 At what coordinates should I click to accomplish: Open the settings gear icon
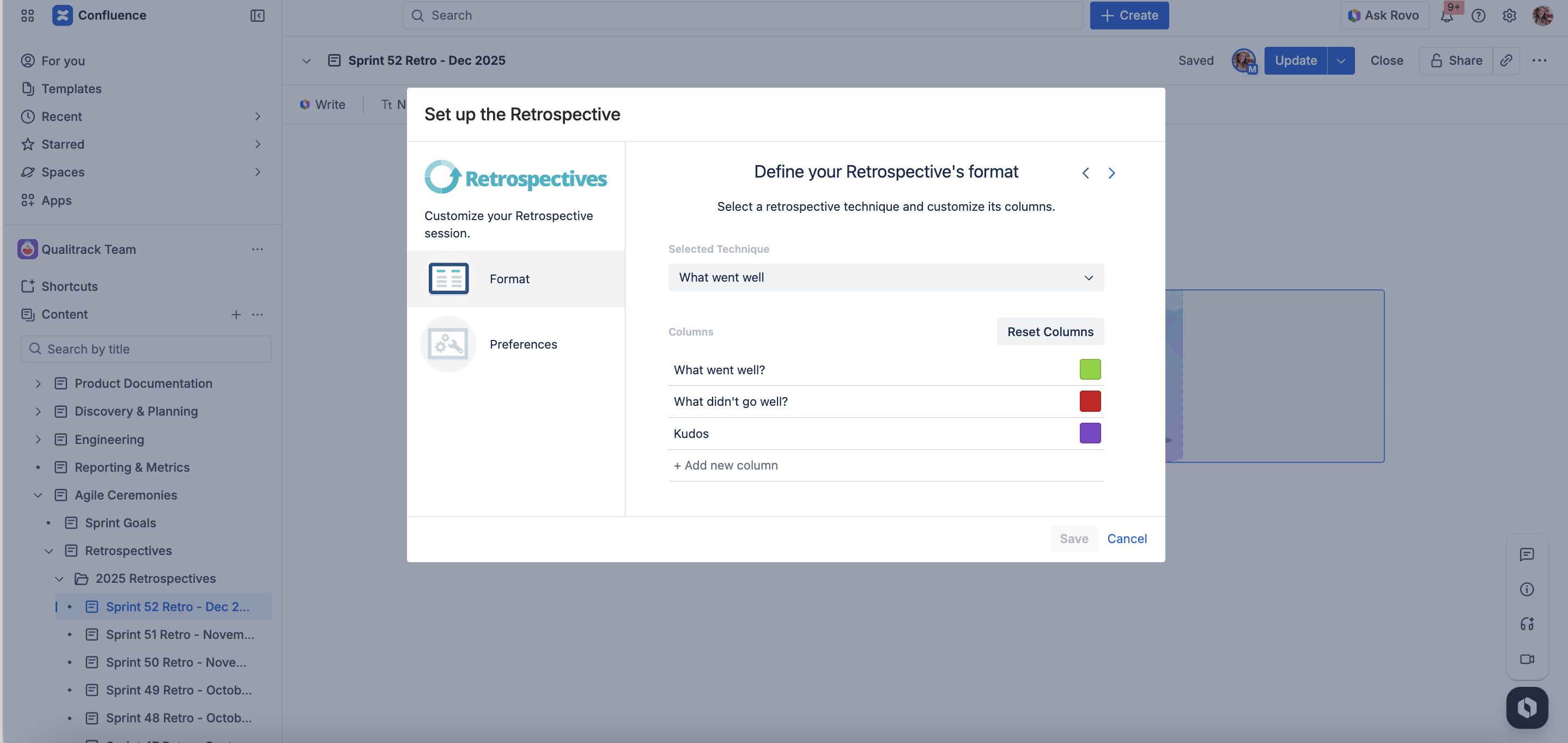click(x=1509, y=16)
